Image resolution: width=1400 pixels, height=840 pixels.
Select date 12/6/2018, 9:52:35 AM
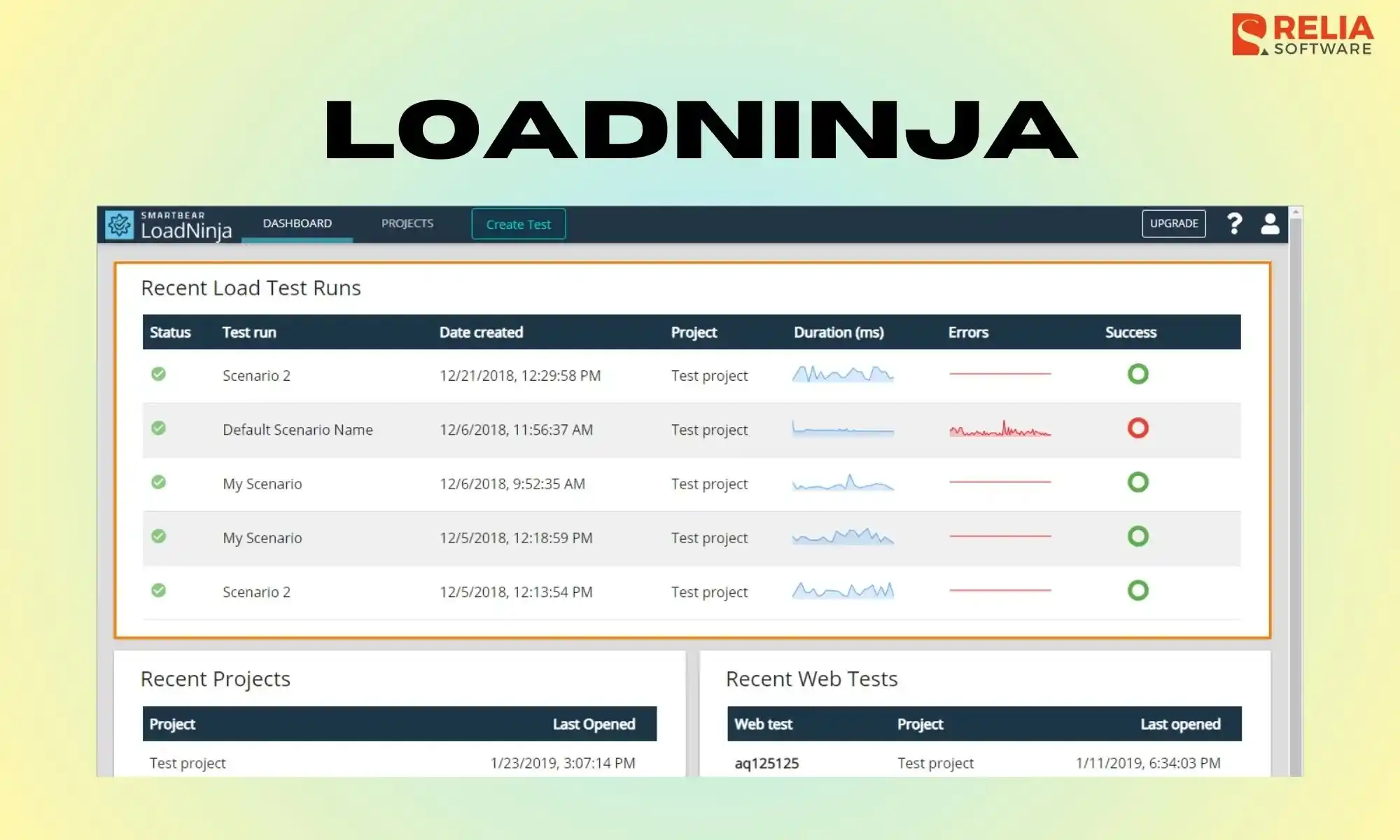pos(512,484)
